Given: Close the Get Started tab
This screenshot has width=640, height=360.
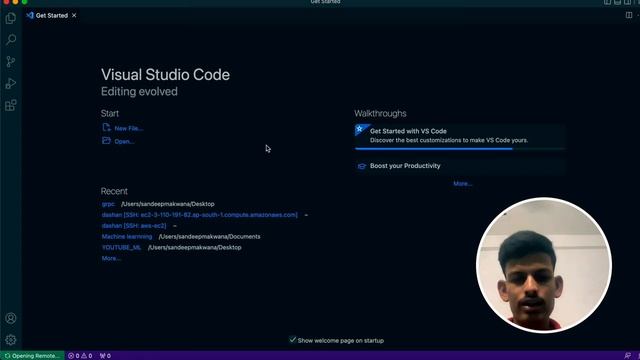Looking at the screenshot, I should click(x=74, y=16).
